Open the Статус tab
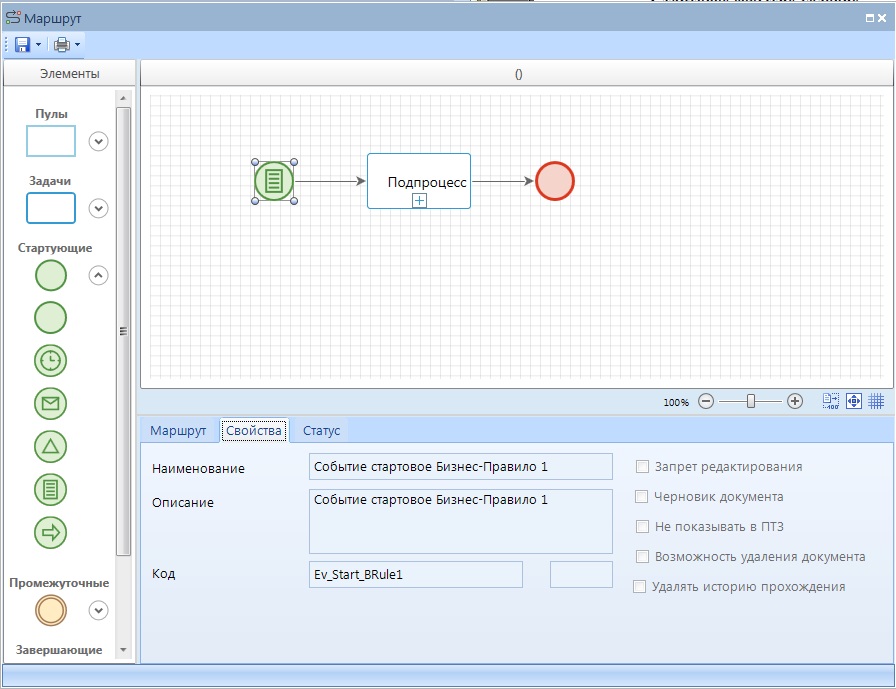Viewport: 896px width, 689px height. point(321,430)
